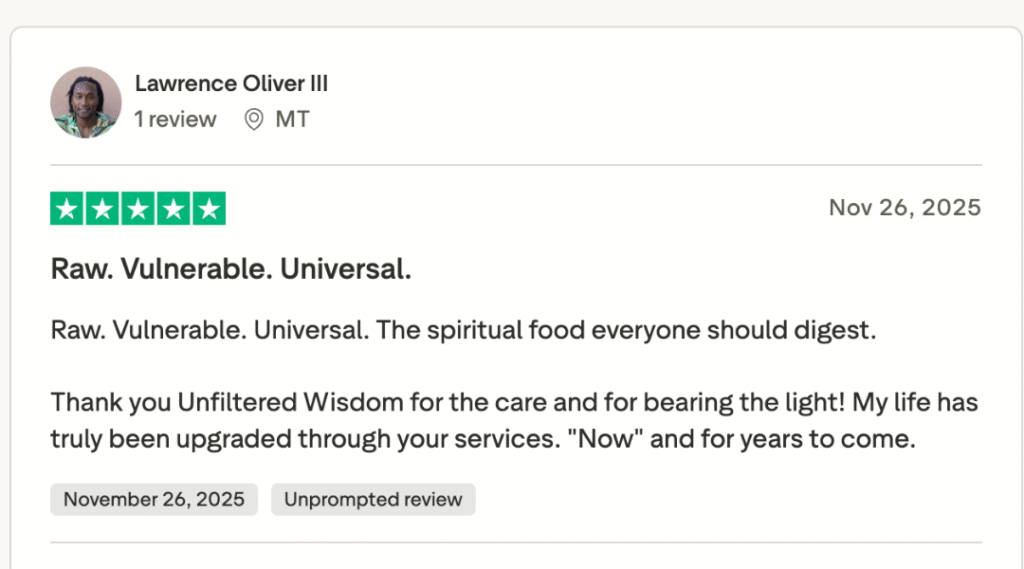Click the first green rating star

point(67,208)
